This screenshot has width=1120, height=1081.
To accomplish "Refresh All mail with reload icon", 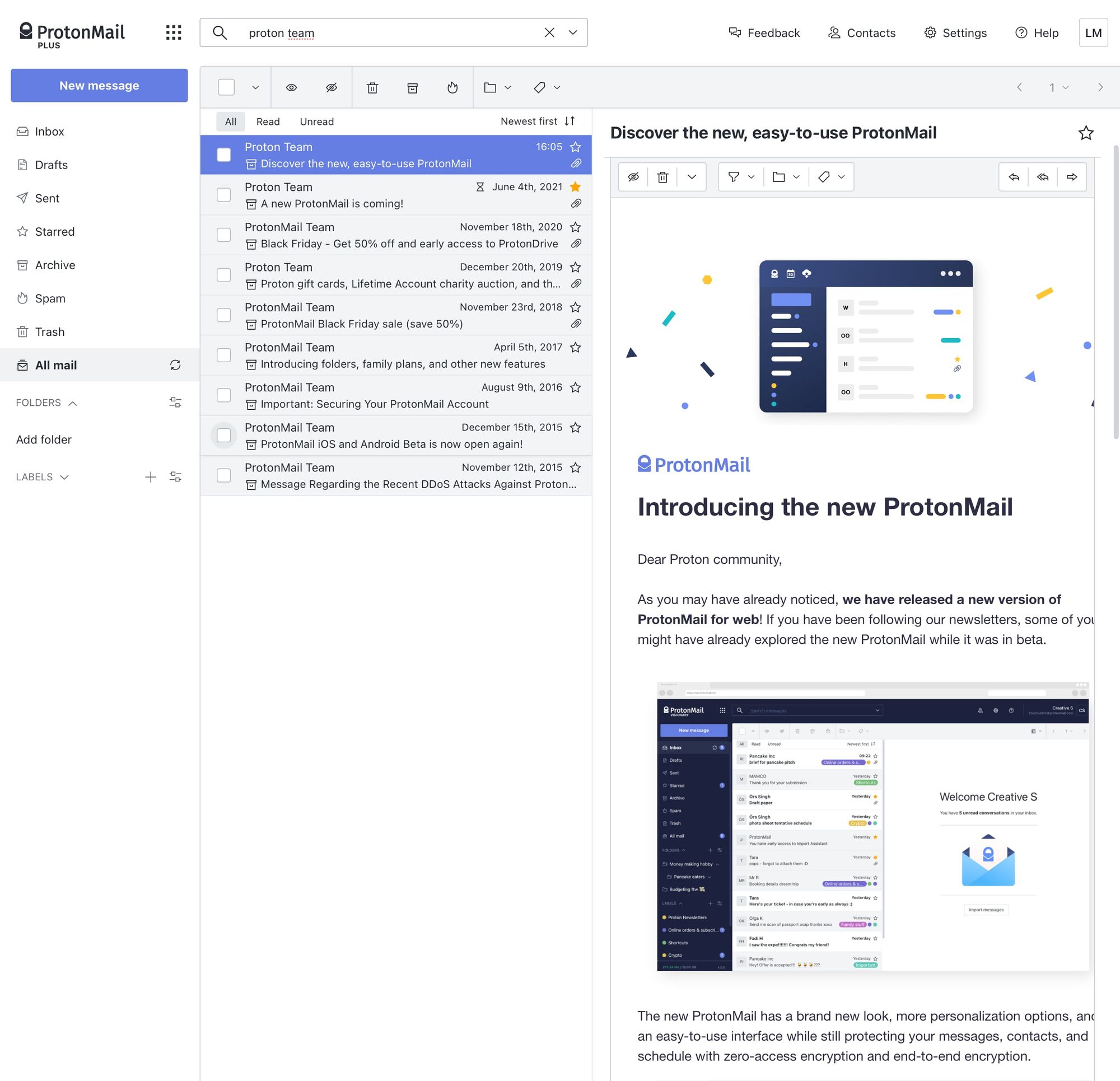I will point(175,365).
